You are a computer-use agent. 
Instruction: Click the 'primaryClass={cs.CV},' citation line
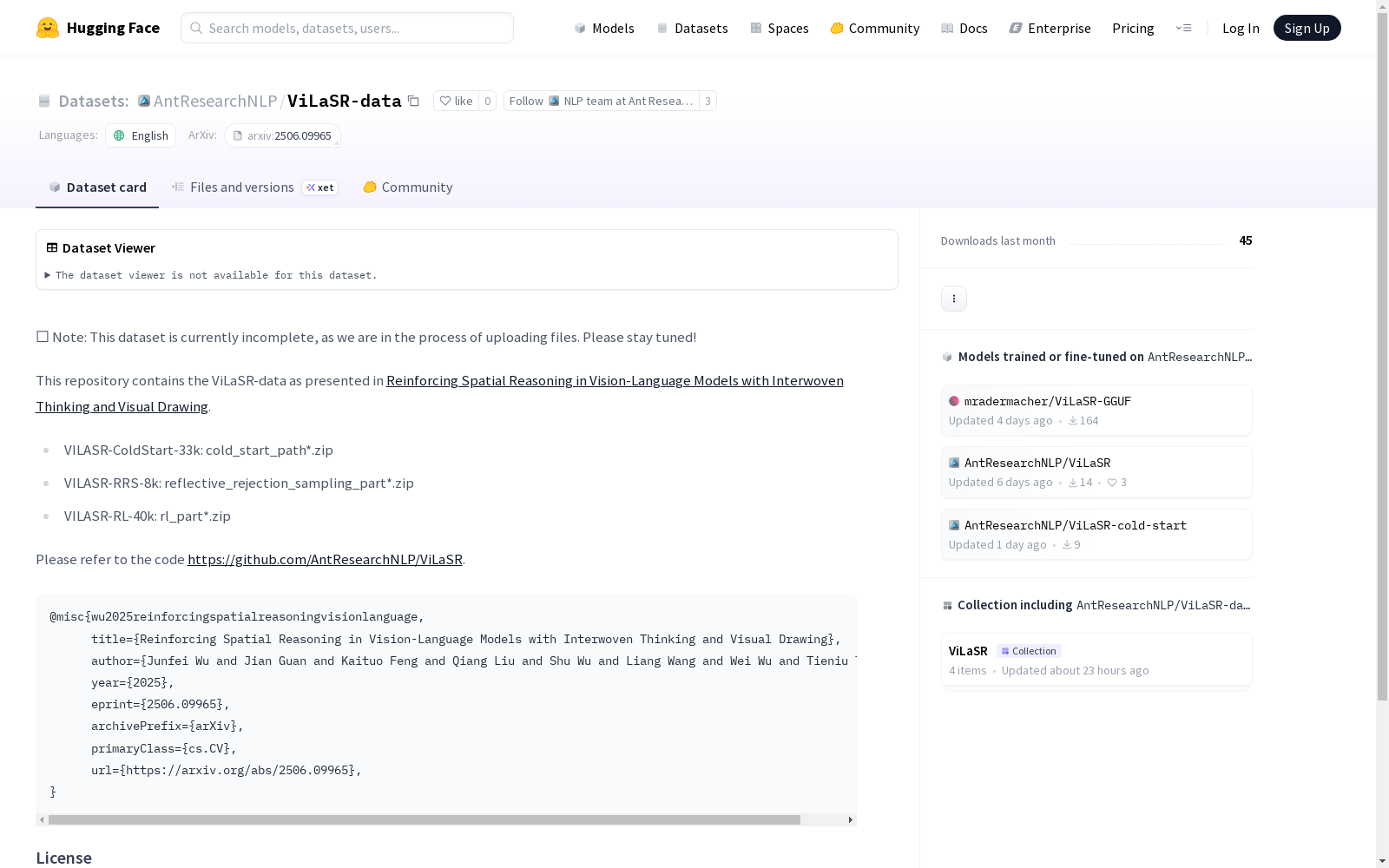point(164,748)
